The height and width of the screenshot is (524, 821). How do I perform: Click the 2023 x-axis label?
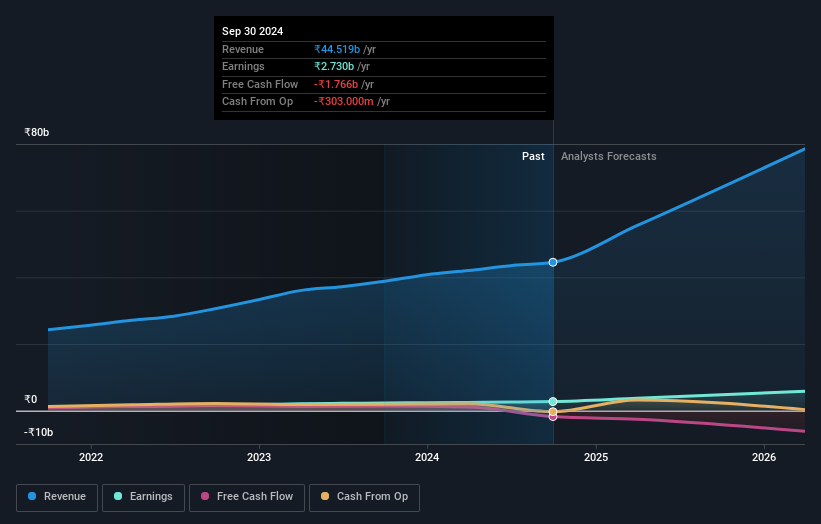(x=259, y=457)
